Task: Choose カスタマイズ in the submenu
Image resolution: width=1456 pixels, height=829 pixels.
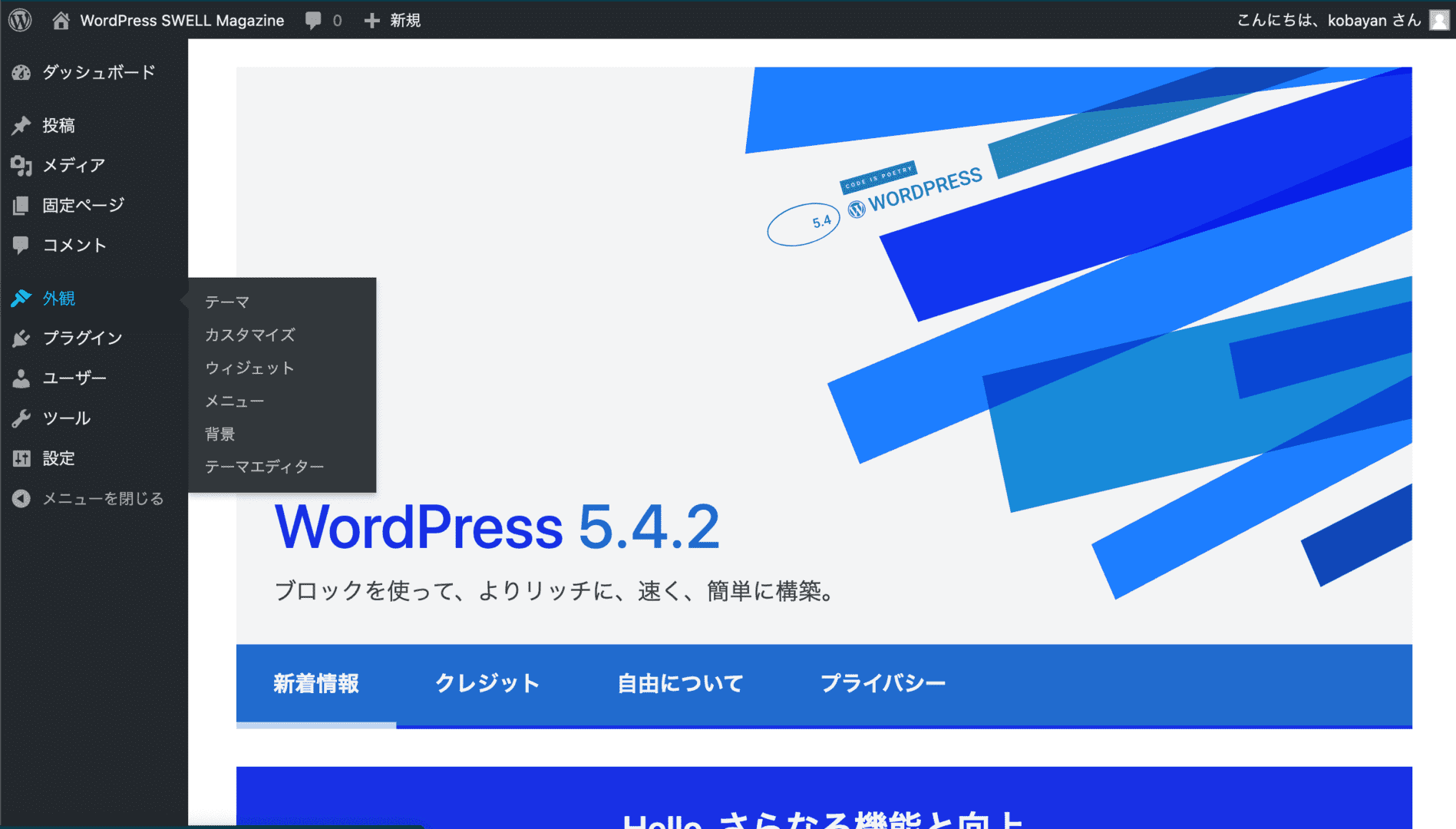Action: click(249, 335)
